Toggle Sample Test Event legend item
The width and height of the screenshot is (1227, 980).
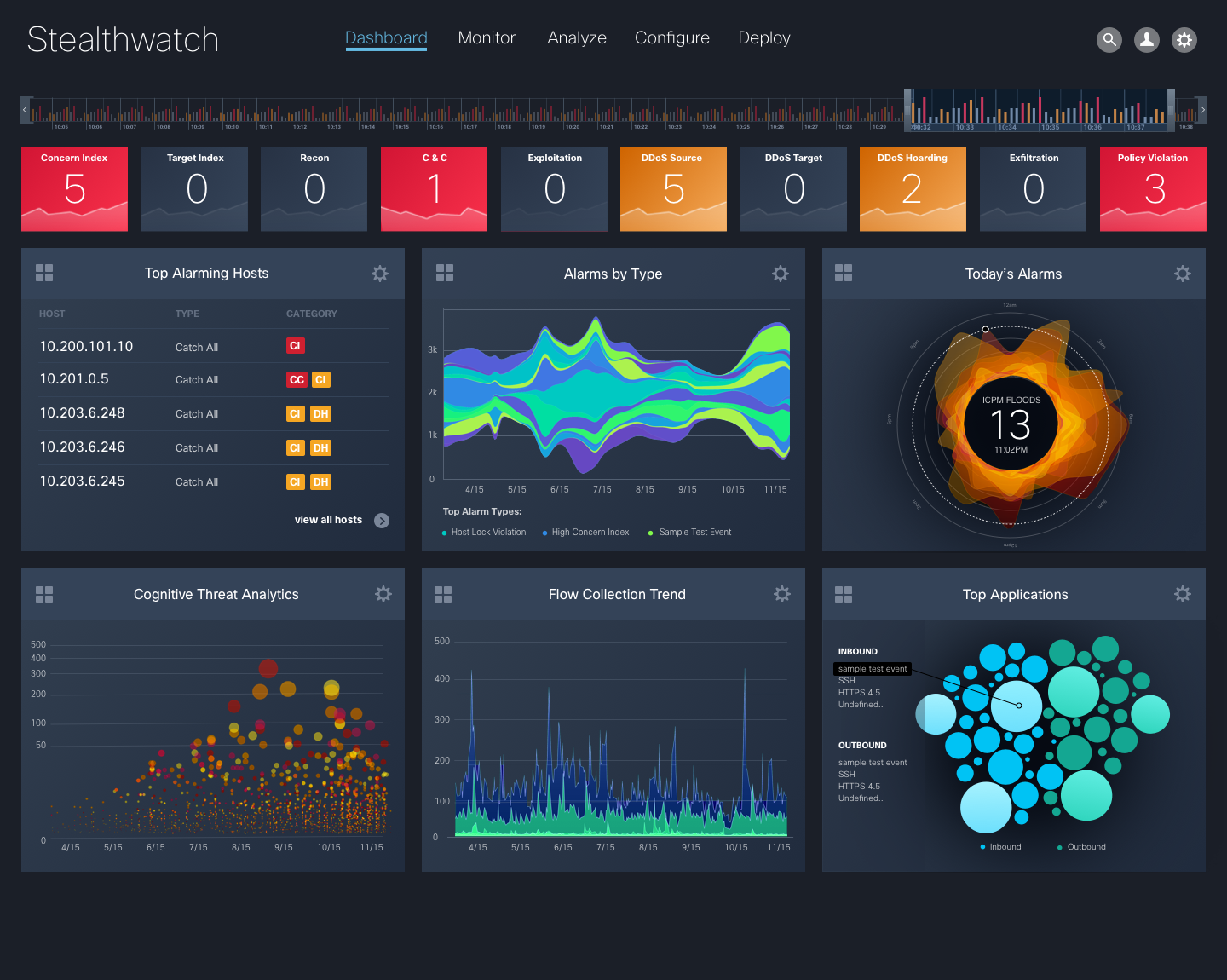pyautogui.click(x=690, y=533)
